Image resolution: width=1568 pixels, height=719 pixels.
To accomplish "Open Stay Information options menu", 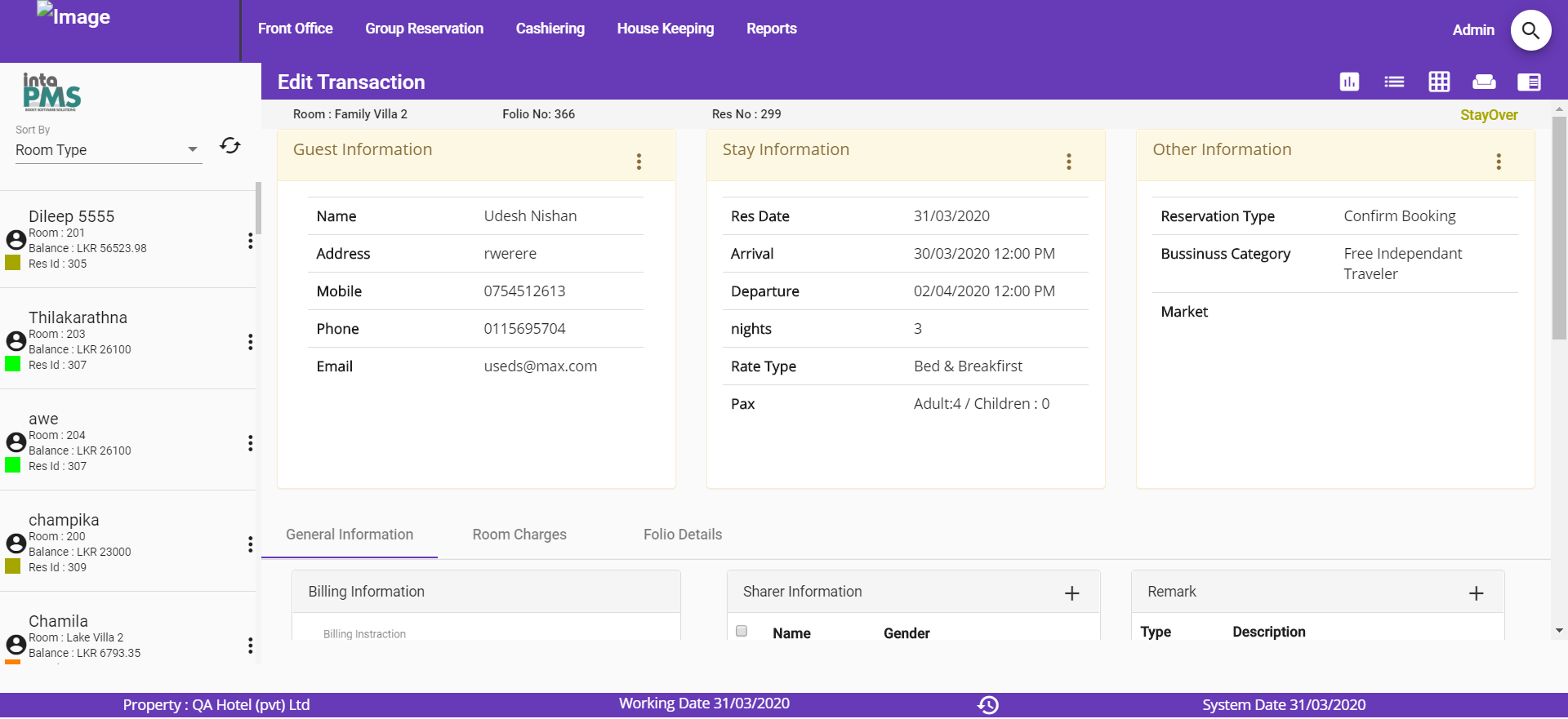I will pos(1068,162).
